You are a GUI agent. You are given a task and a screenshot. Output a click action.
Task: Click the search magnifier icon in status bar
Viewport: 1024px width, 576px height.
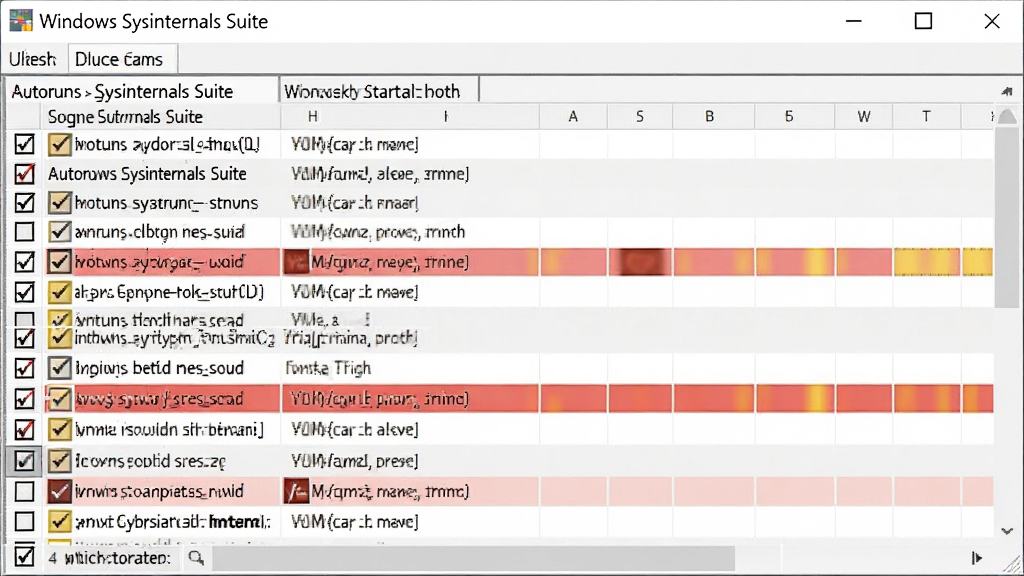click(196, 558)
